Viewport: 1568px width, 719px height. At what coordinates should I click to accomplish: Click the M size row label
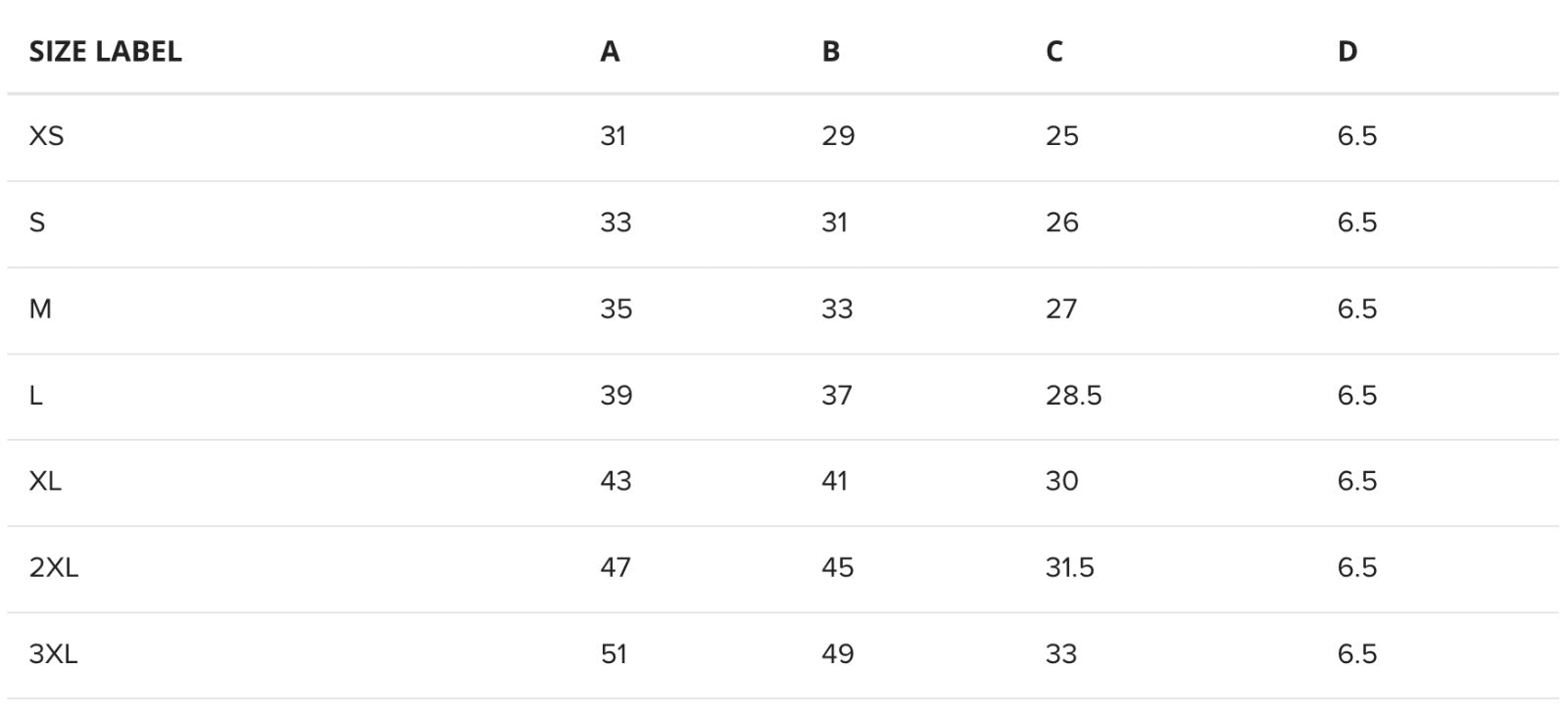(40, 309)
